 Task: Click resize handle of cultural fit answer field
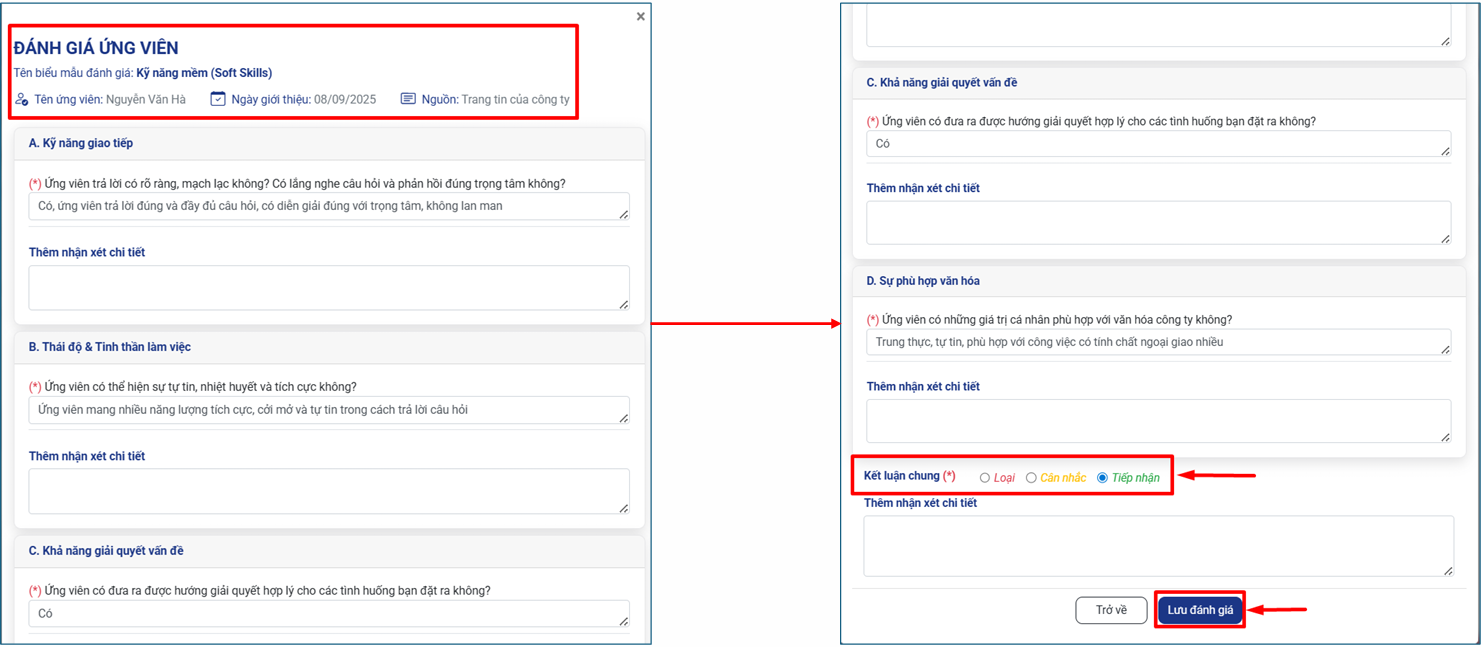click(x=1445, y=349)
